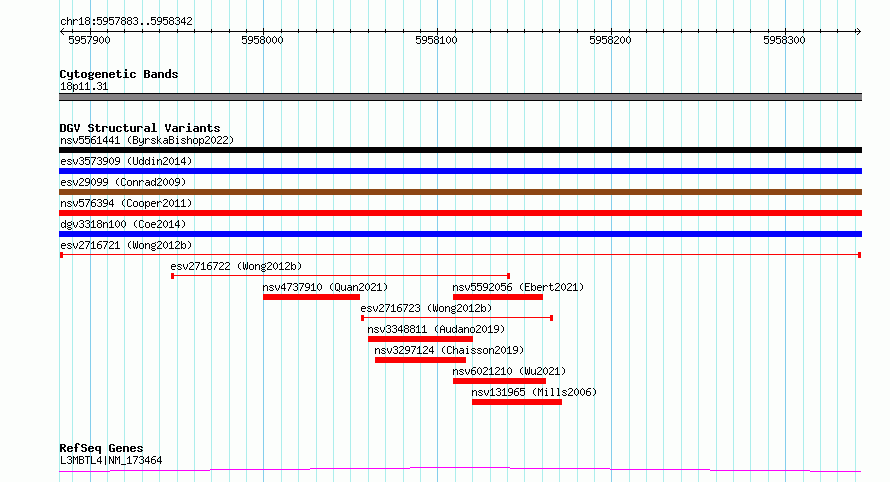This screenshot has height=482, width=890.
Task: Open esv3573909 (Uddin2014) label
Action: click(126, 161)
